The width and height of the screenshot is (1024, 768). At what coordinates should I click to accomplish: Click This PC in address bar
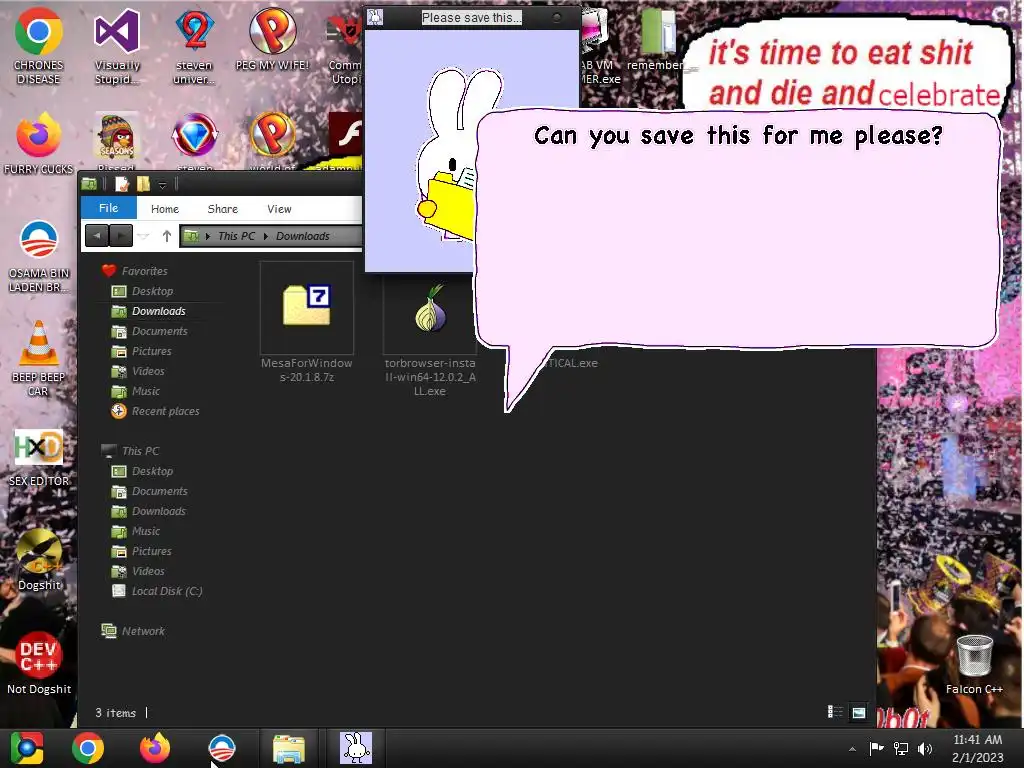pyautogui.click(x=236, y=236)
